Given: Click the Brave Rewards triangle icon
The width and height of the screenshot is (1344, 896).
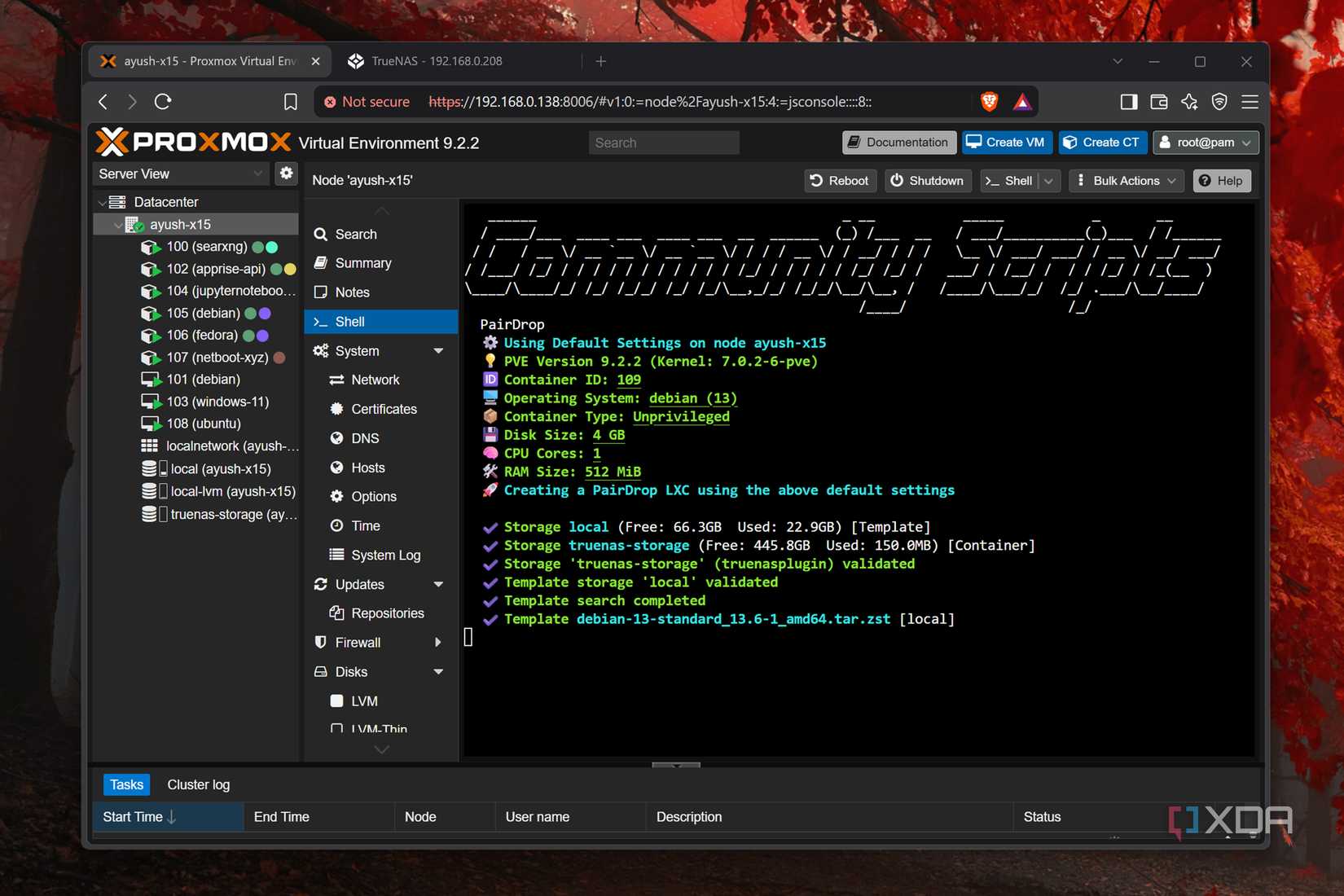Looking at the screenshot, I should 1022,102.
